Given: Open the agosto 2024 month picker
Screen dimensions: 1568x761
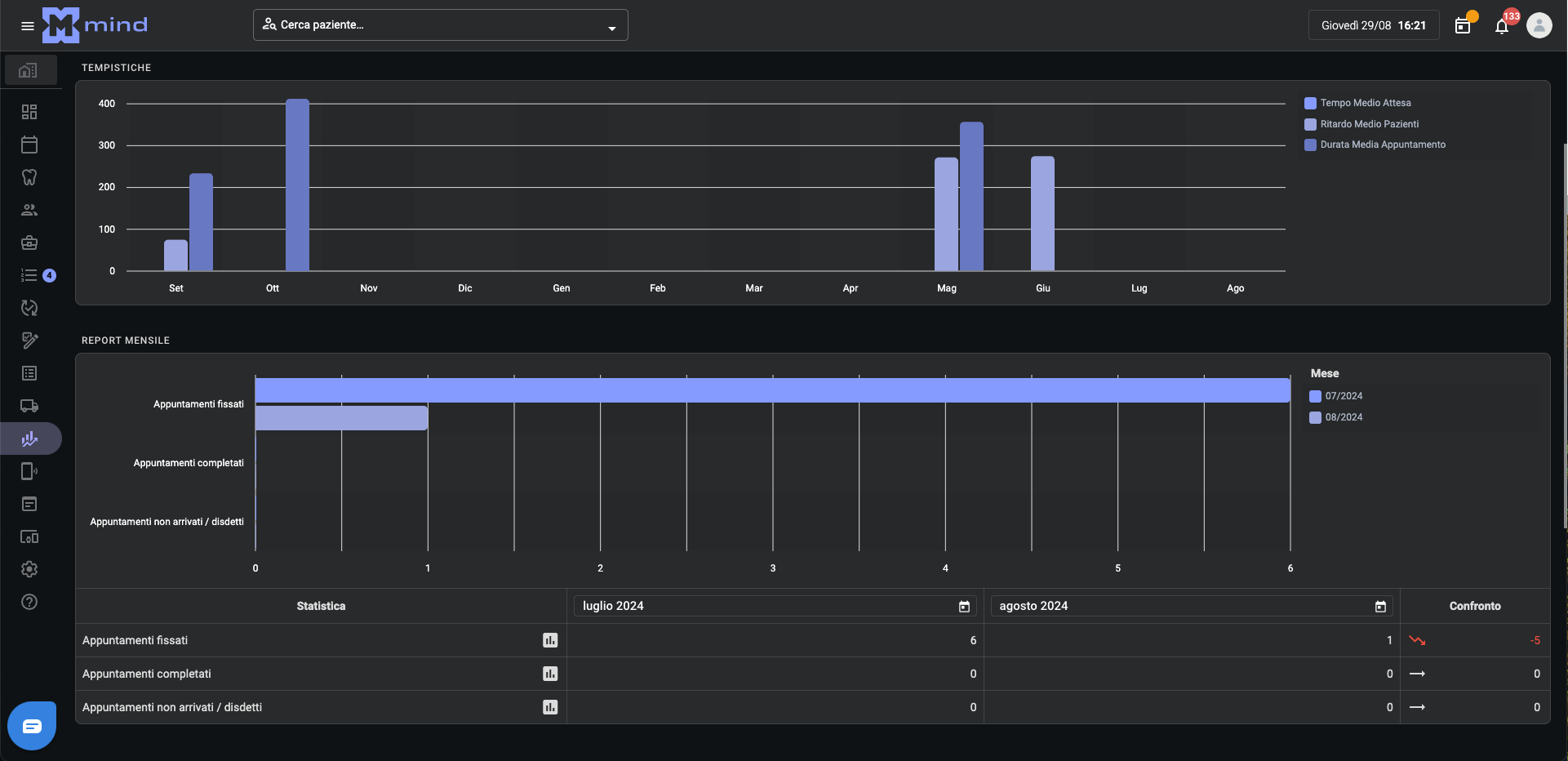Looking at the screenshot, I should (x=1380, y=607).
